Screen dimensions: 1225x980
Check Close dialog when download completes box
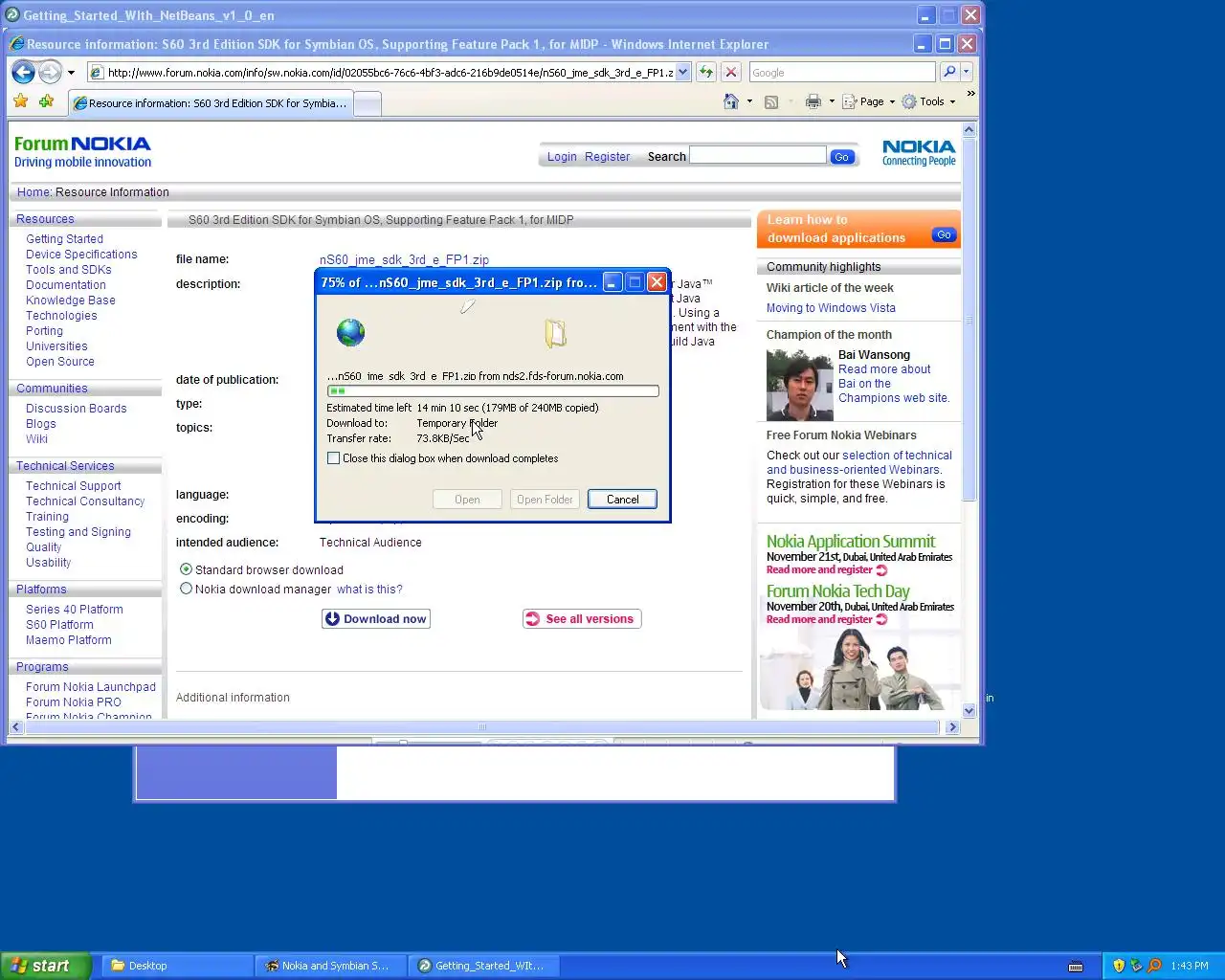click(333, 458)
